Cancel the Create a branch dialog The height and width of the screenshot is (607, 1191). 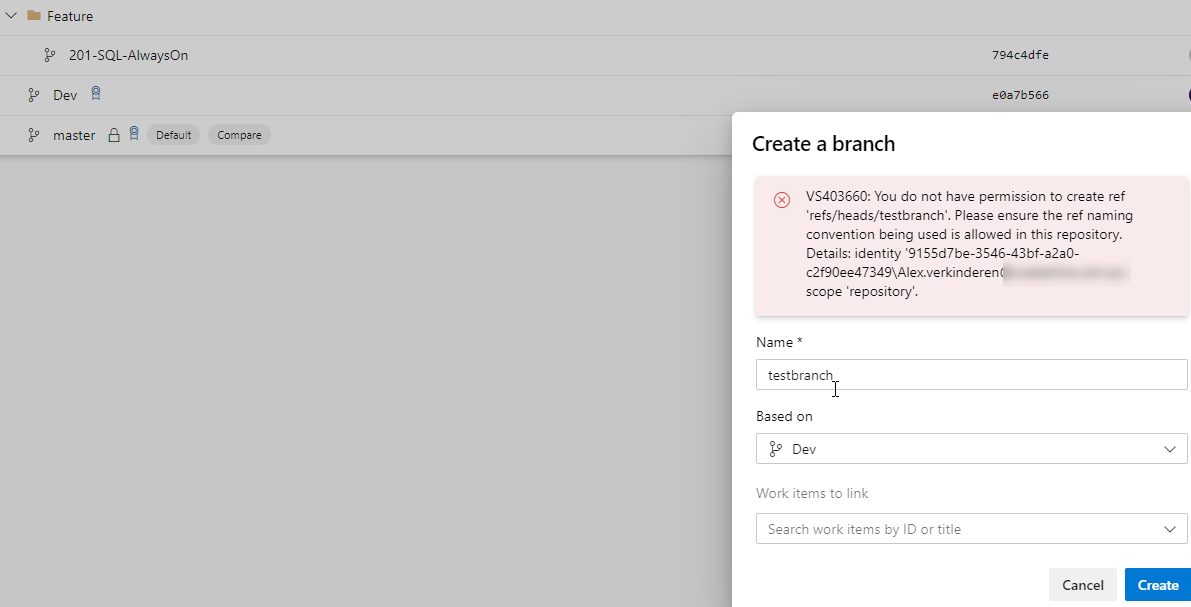click(1082, 585)
